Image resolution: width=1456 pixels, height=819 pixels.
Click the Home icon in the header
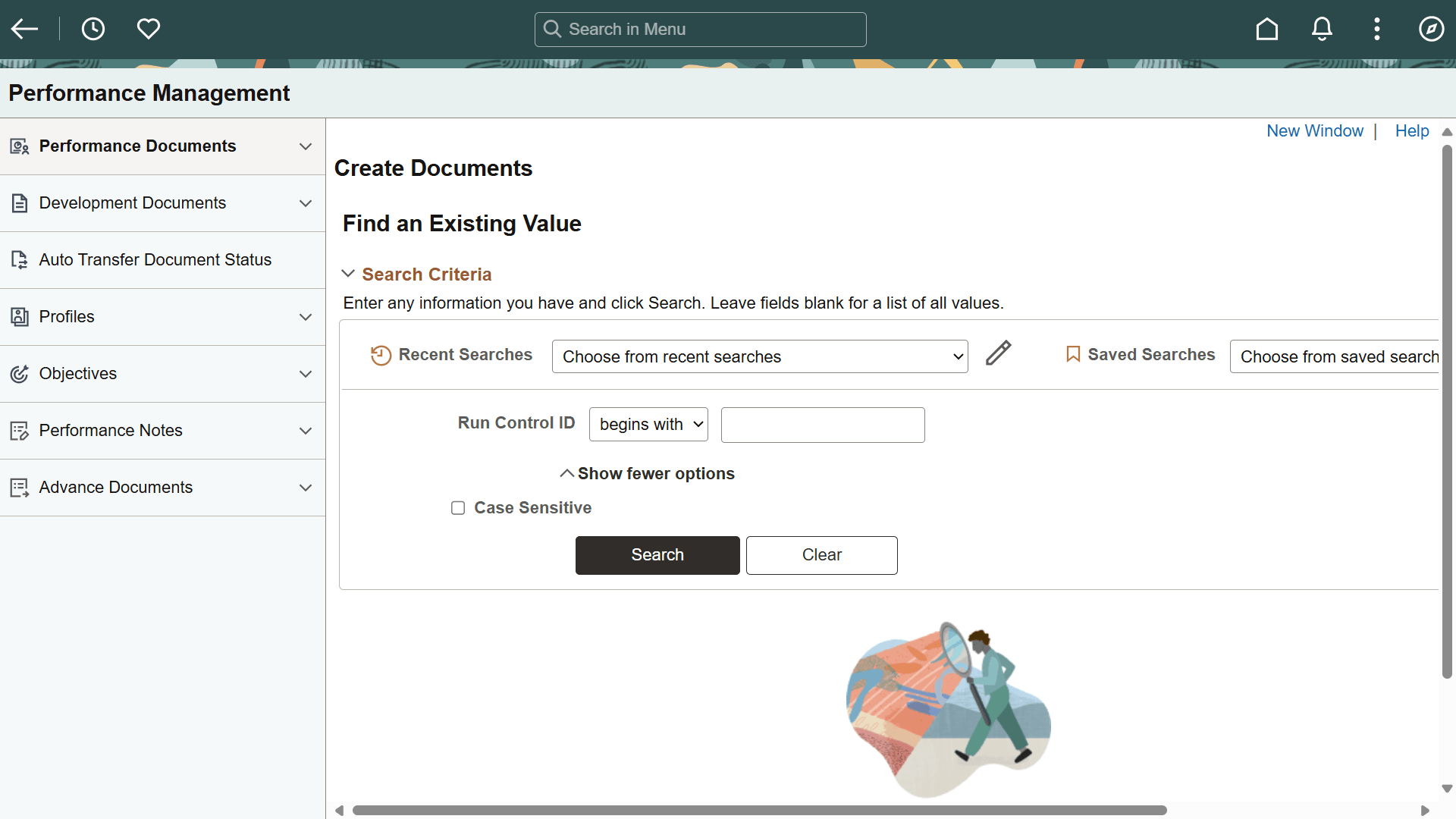pyautogui.click(x=1266, y=29)
